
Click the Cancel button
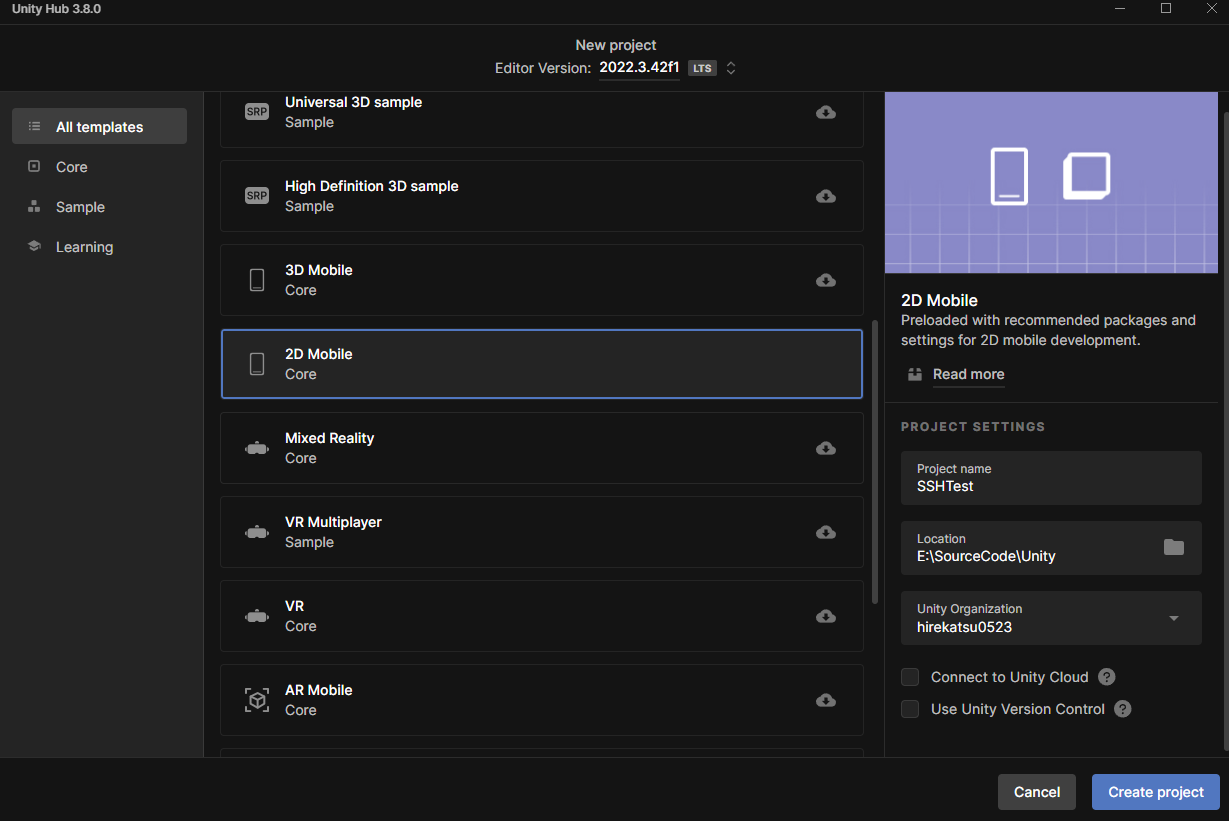point(1037,792)
